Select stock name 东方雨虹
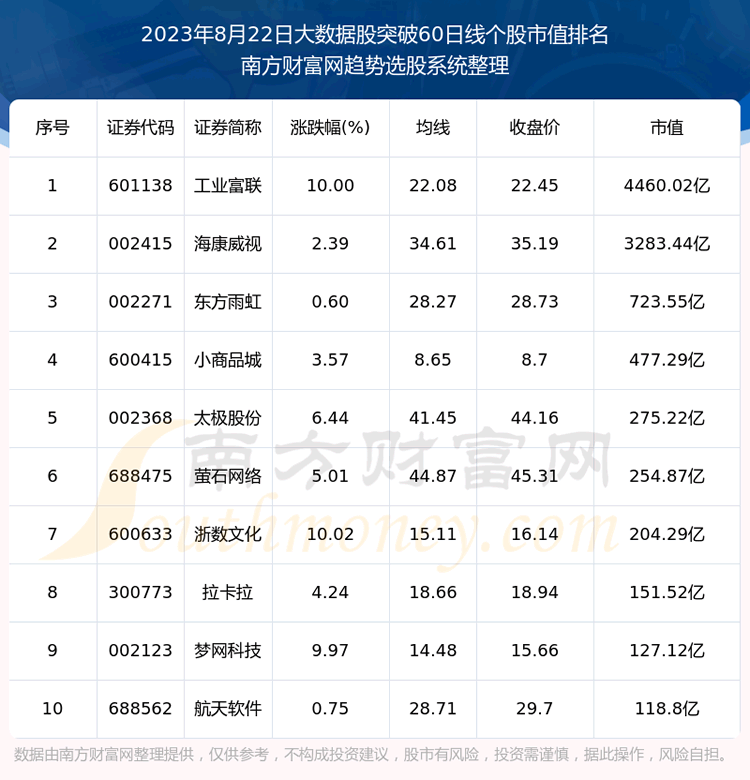Screen dimensions: 750x780 (x=228, y=302)
